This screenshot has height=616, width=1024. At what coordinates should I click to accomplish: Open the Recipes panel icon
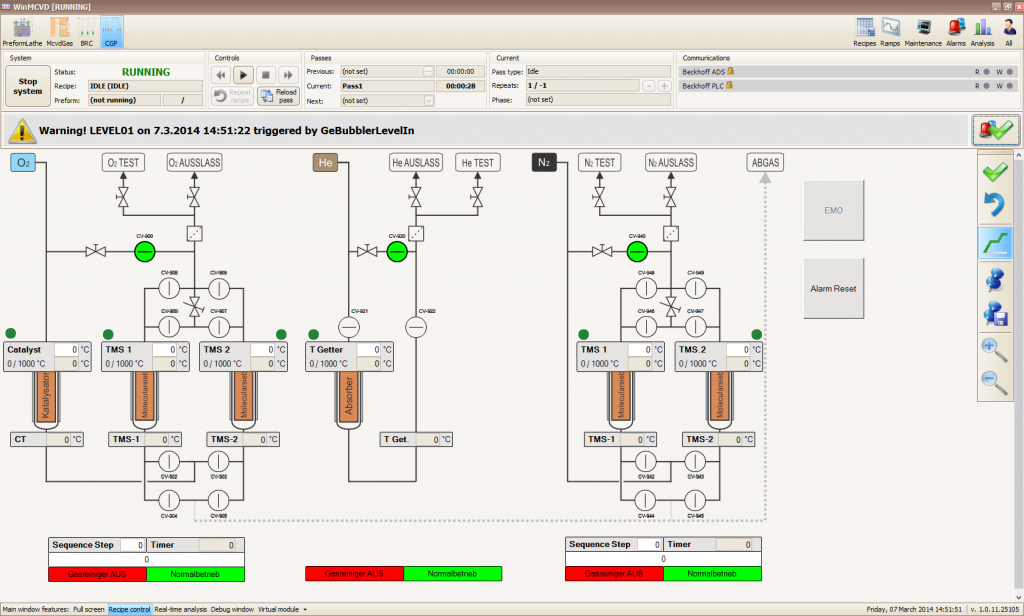[x=865, y=28]
